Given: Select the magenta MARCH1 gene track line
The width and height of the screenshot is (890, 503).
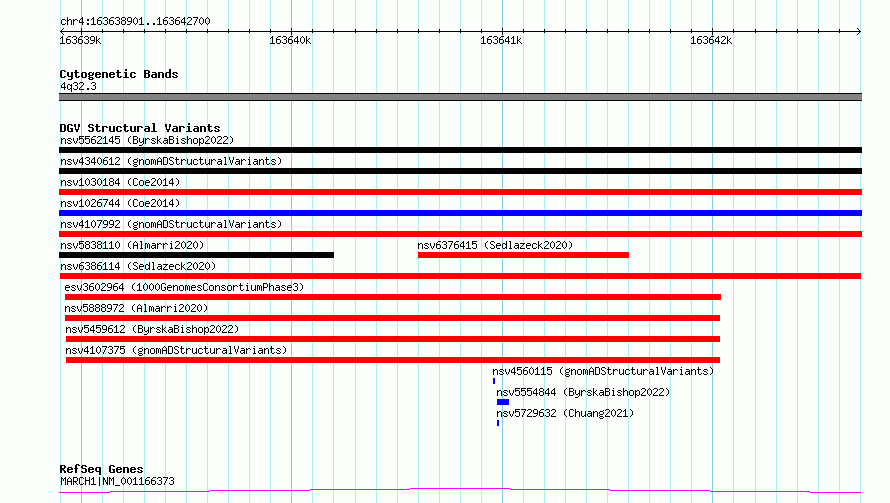Looking at the screenshot, I should [x=460, y=491].
